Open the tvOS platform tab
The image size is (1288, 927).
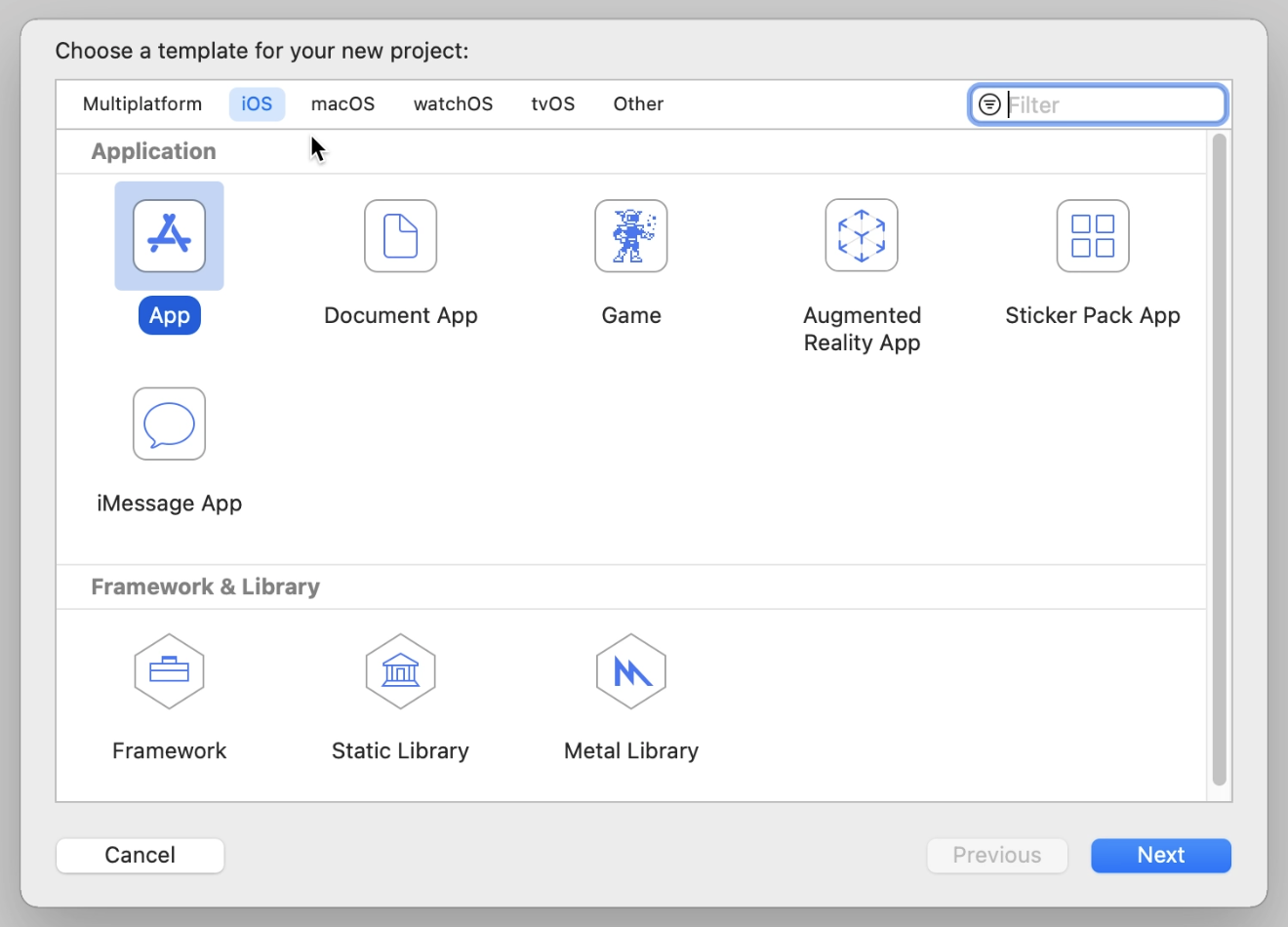552,104
